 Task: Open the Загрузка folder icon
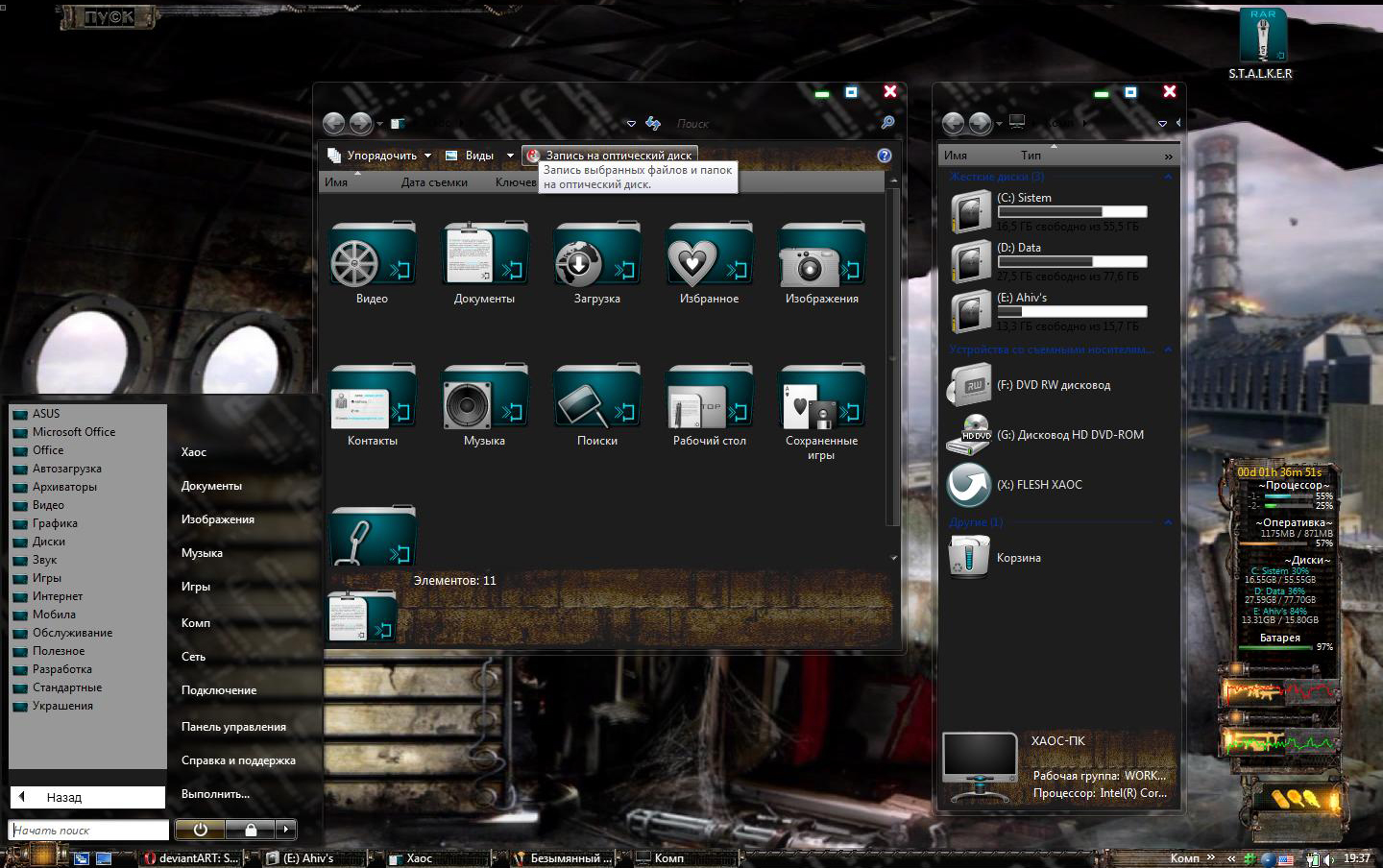(596, 255)
